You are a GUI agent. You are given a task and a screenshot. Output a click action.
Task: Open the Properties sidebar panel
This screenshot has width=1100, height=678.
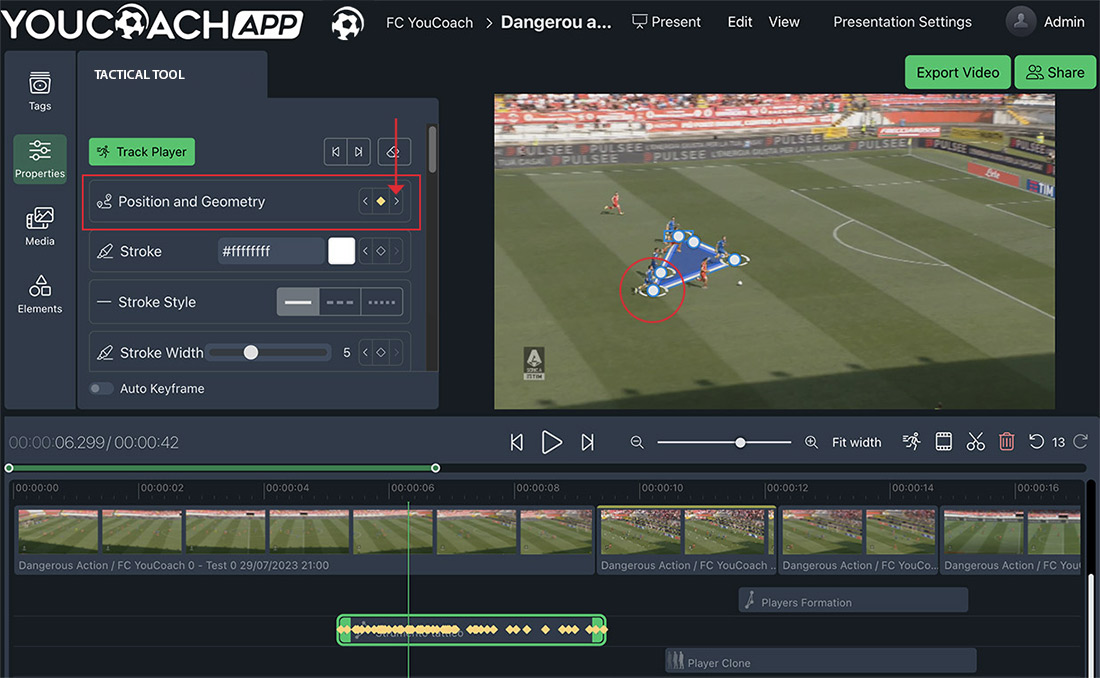click(40, 159)
